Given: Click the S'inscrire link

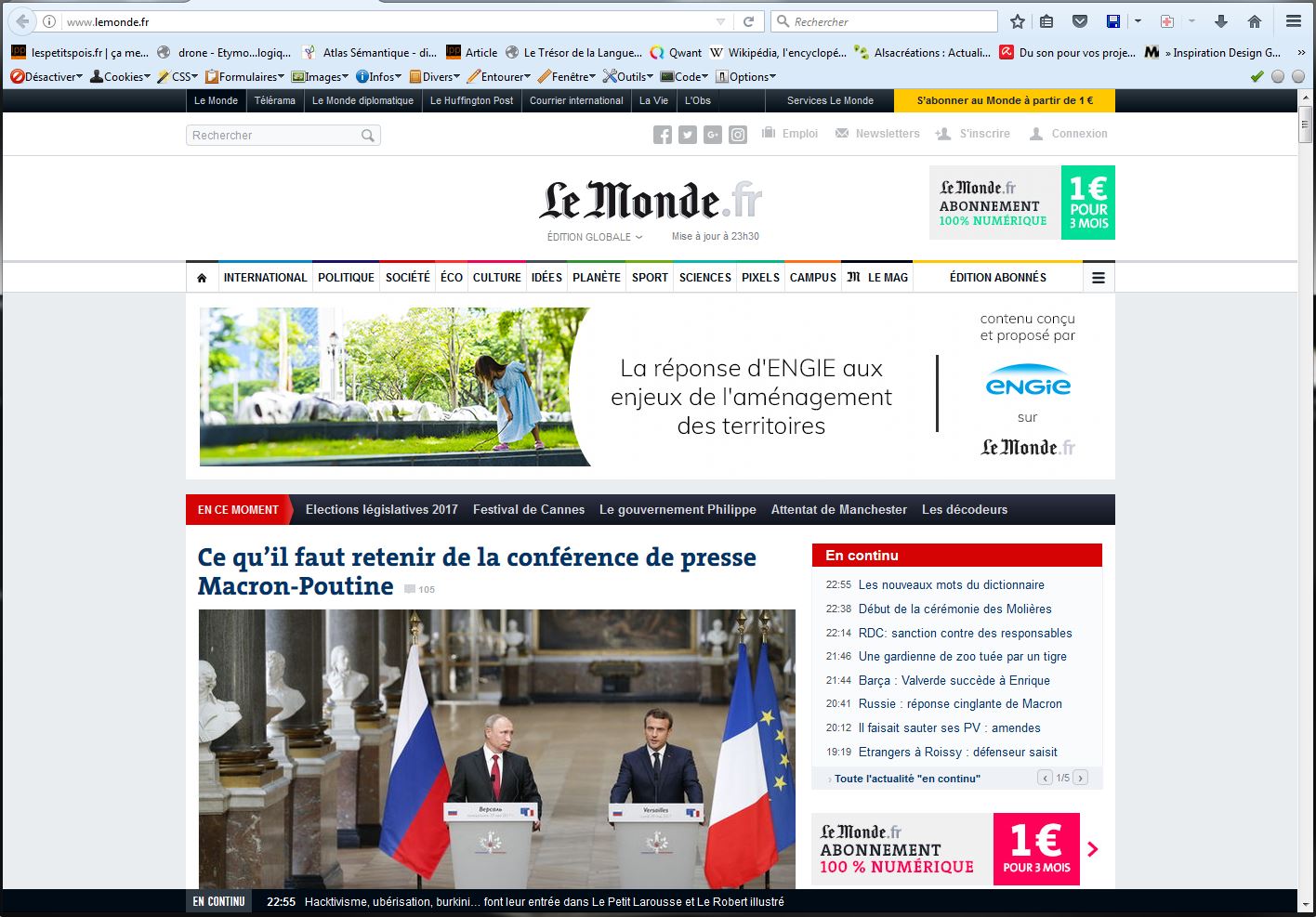Looking at the screenshot, I should click(x=973, y=134).
